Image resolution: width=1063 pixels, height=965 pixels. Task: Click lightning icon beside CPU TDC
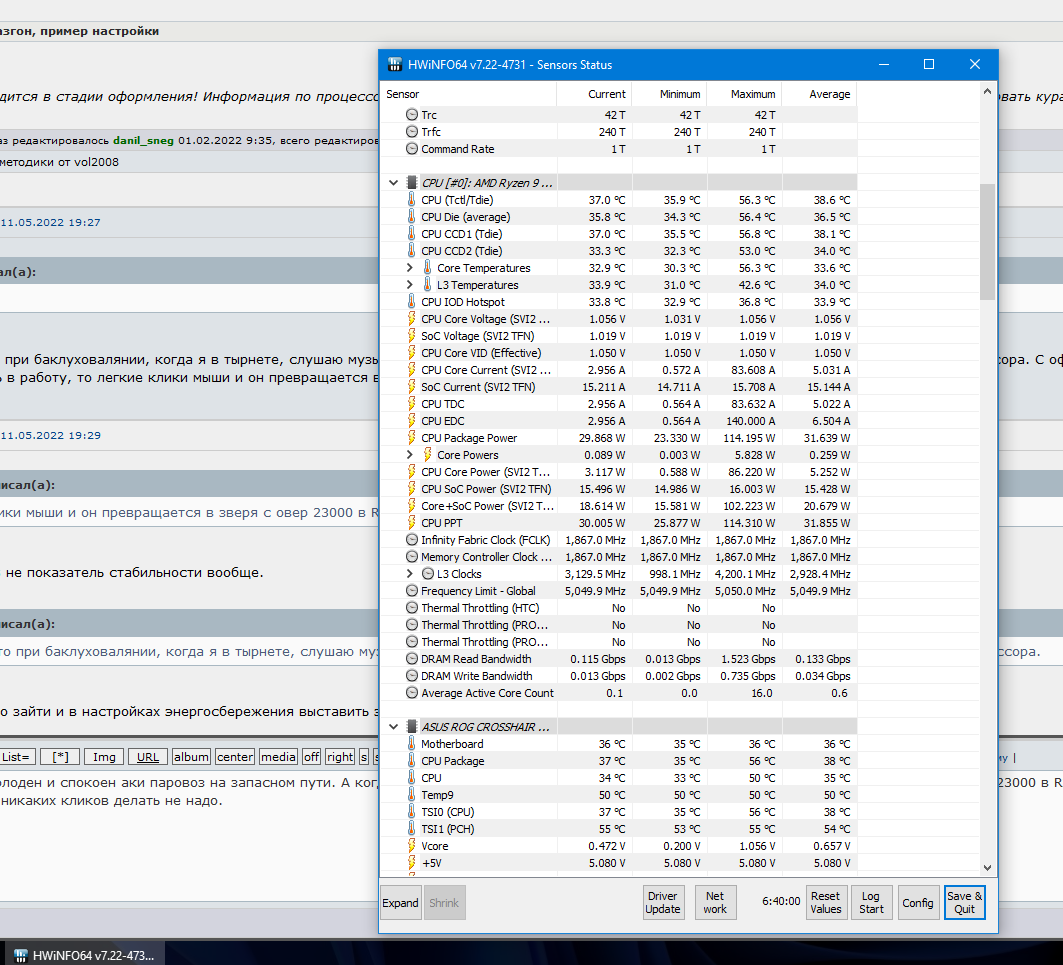(x=412, y=403)
